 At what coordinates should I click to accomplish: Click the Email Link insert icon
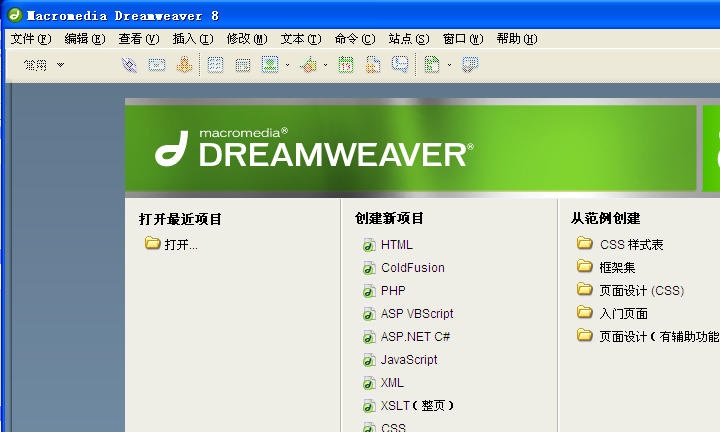(x=157, y=65)
